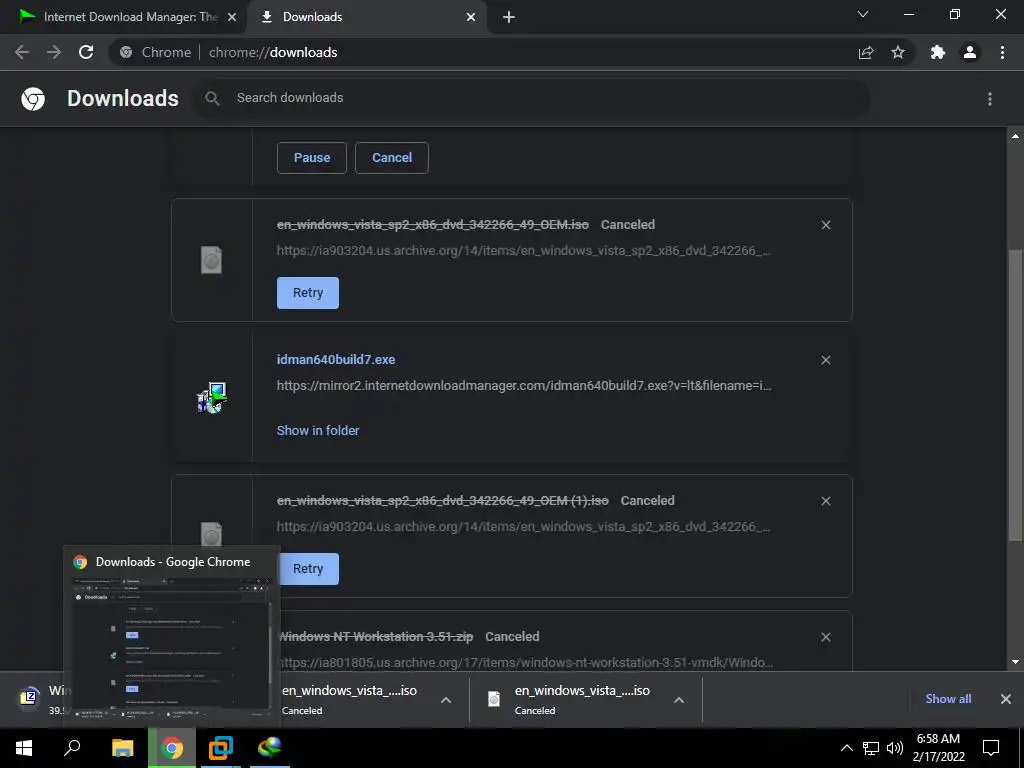Click Show in folder for idman640build7.exe

[x=318, y=430]
